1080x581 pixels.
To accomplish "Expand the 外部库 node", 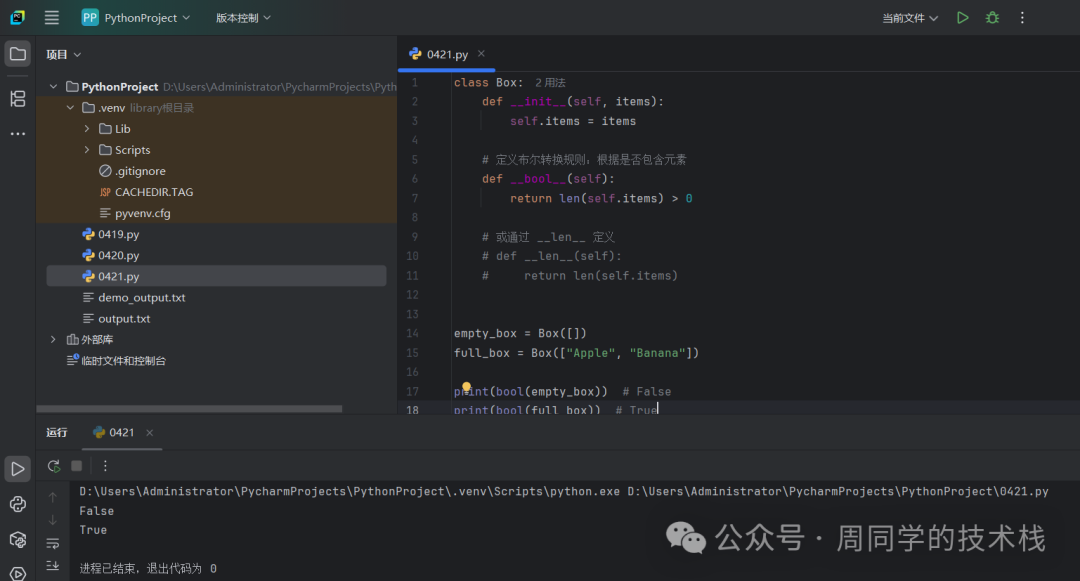I will [53, 340].
